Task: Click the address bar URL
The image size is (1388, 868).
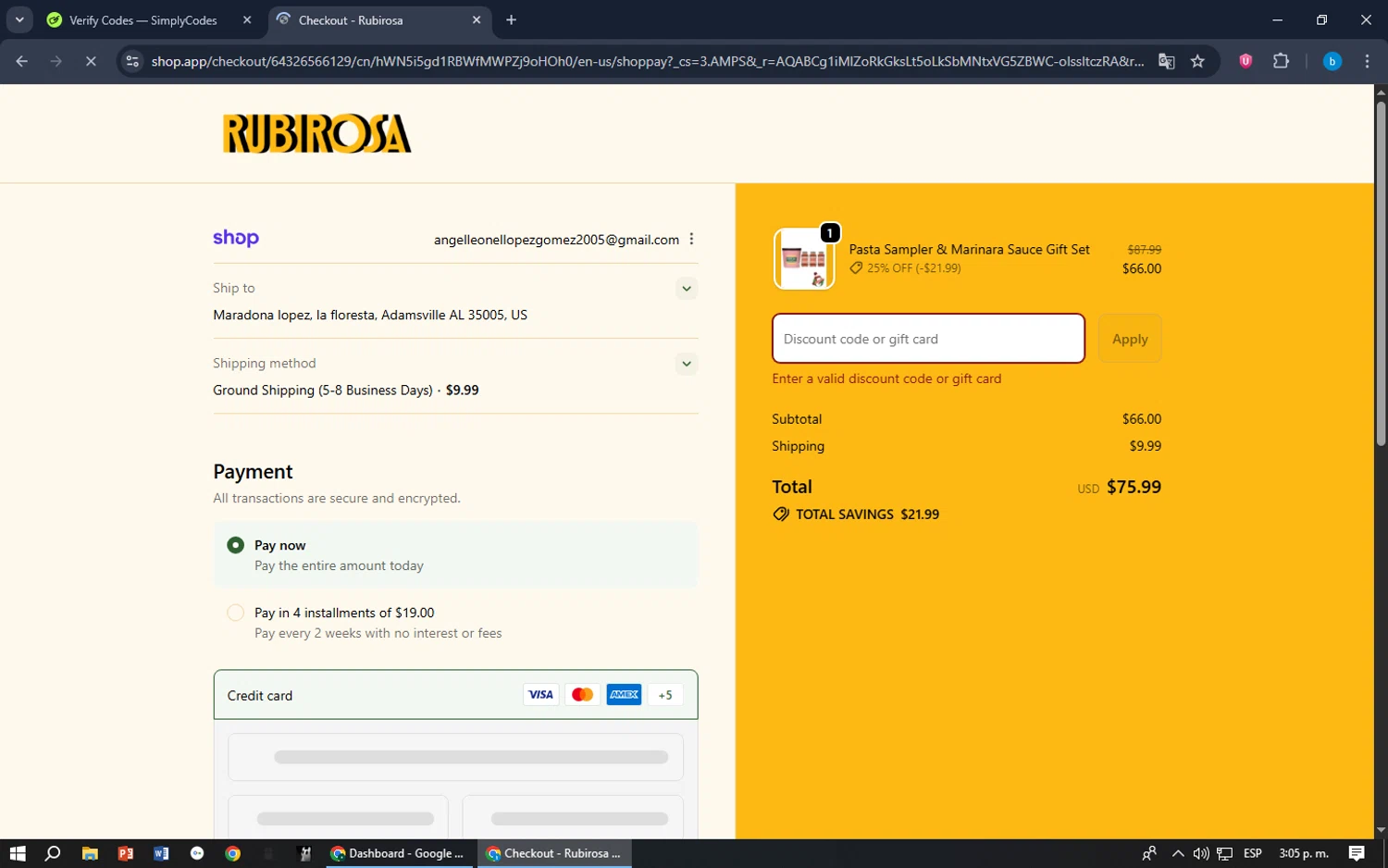Action: [x=648, y=61]
